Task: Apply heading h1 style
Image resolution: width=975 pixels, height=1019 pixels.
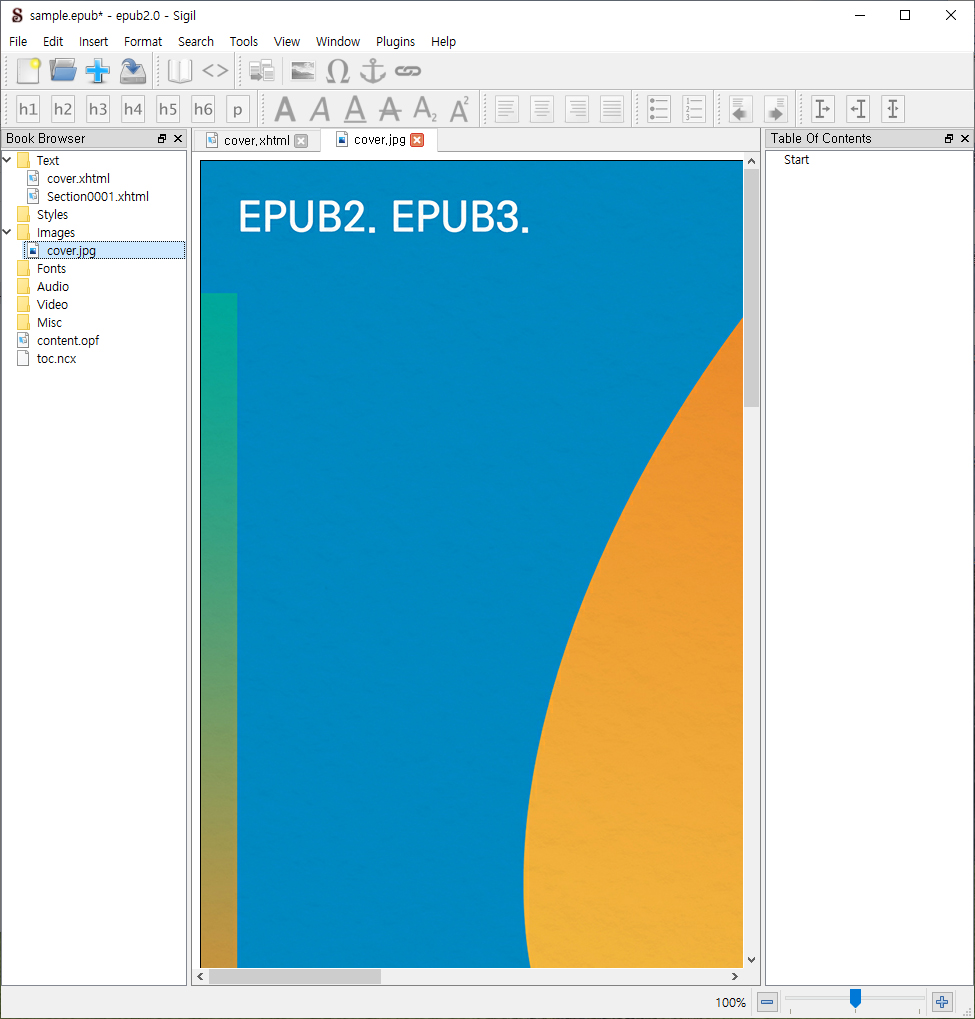Action: coord(28,109)
